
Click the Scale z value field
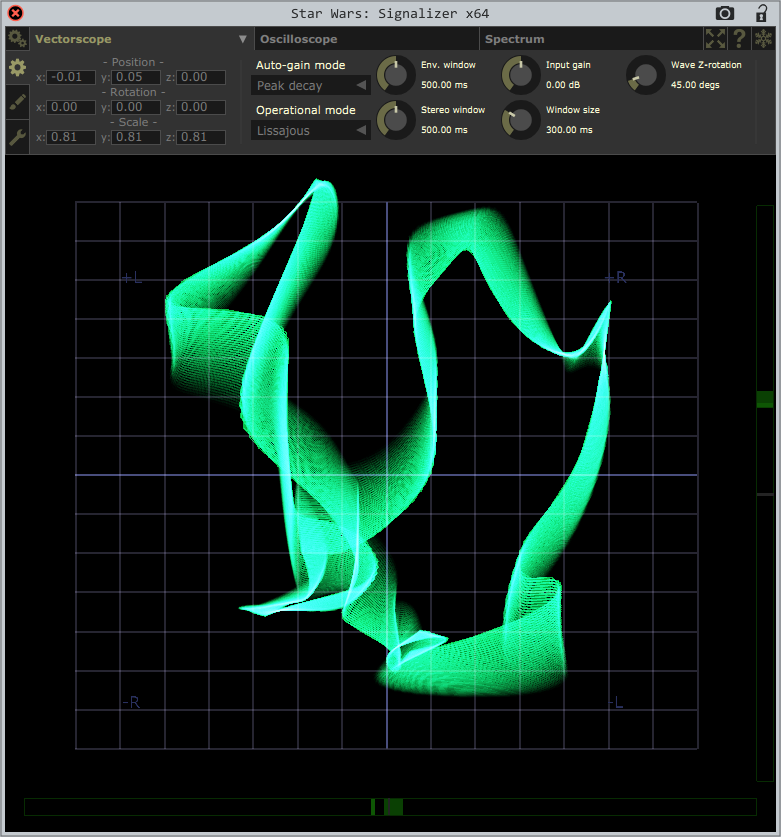[x=200, y=137]
